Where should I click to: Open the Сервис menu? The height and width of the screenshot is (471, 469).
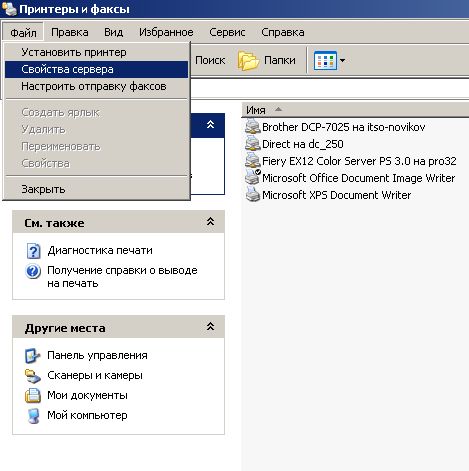tap(227, 32)
